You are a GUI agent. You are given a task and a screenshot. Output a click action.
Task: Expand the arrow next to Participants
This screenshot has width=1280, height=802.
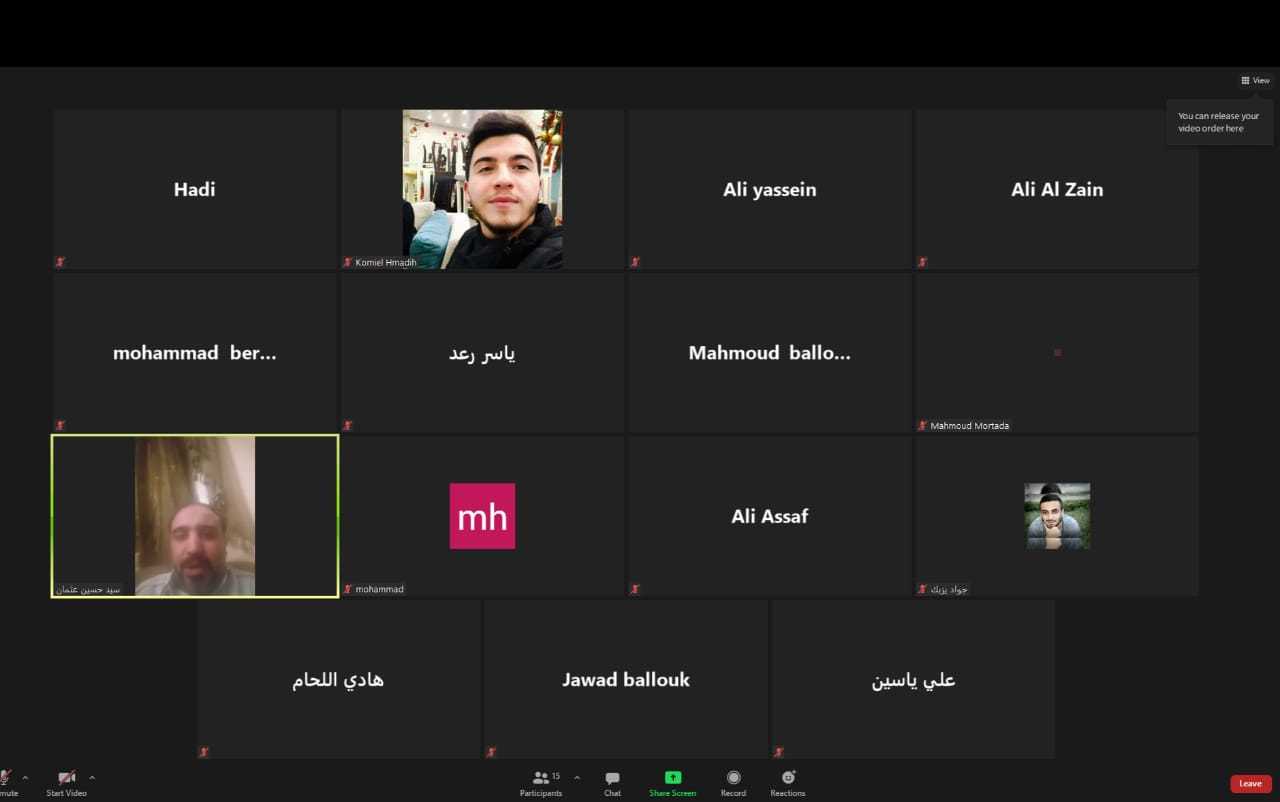(577, 778)
